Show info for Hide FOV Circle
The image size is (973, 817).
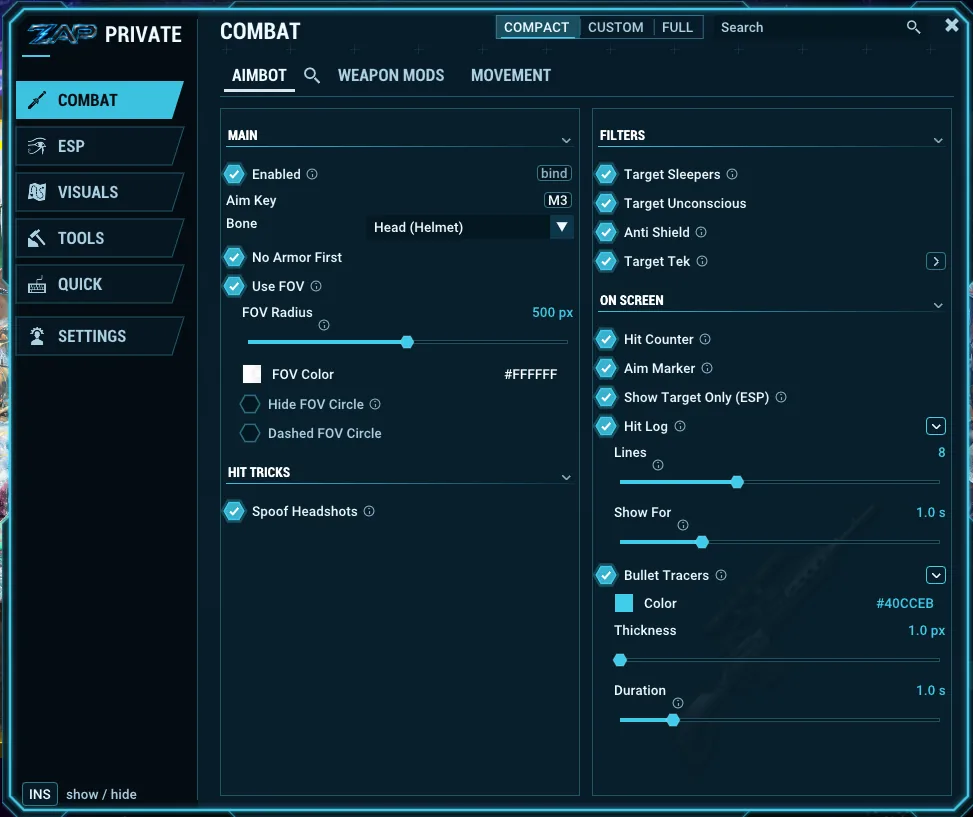click(x=375, y=404)
